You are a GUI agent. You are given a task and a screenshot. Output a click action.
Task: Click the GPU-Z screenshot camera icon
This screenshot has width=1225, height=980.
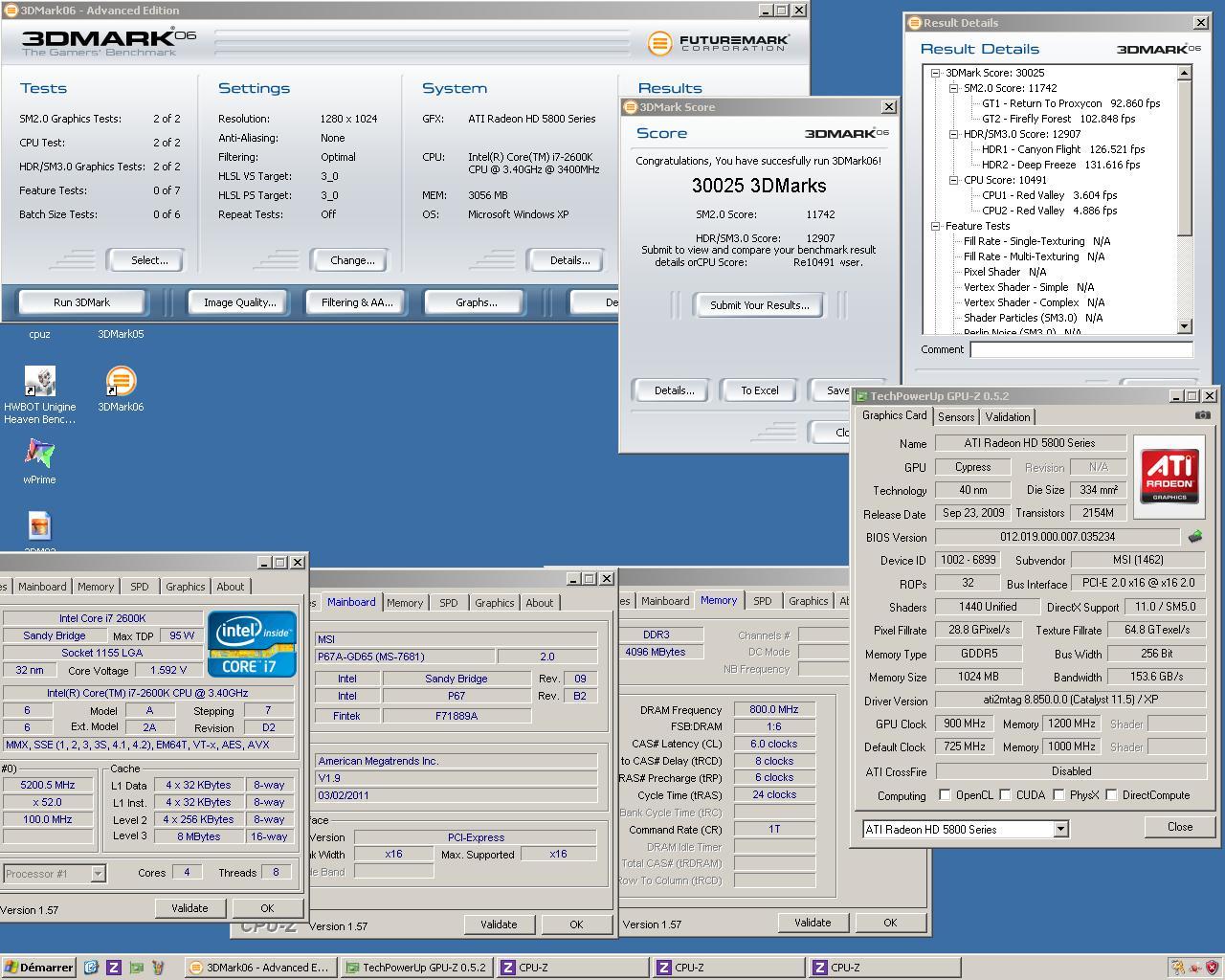[x=1203, y=415]
